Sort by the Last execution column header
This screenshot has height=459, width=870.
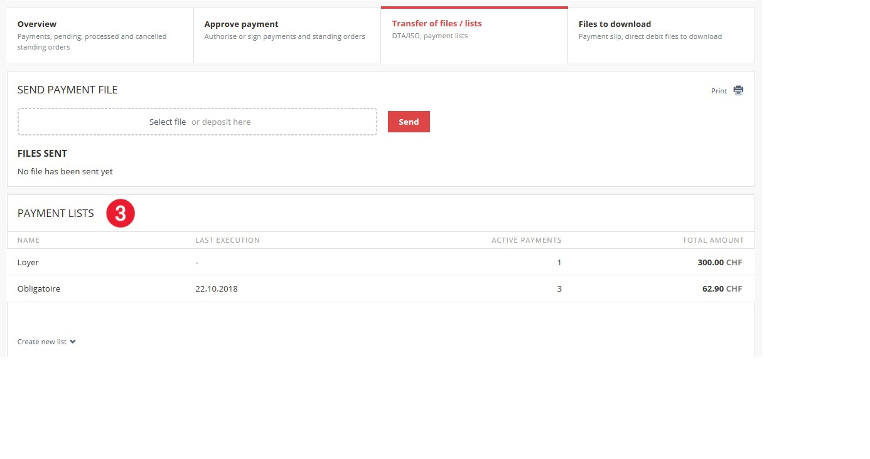tap(227, 240)
